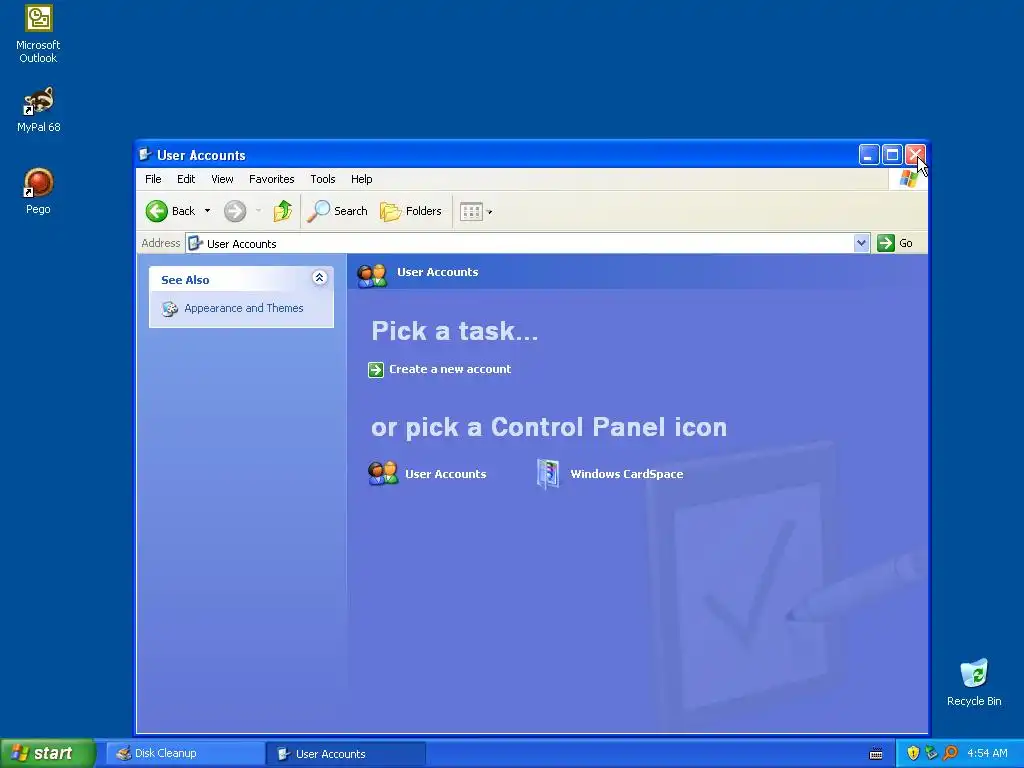1024x768 pixels.
Task: Click the taskbar clock showing 4:54 AM
Action: click(x=987, y=753)
